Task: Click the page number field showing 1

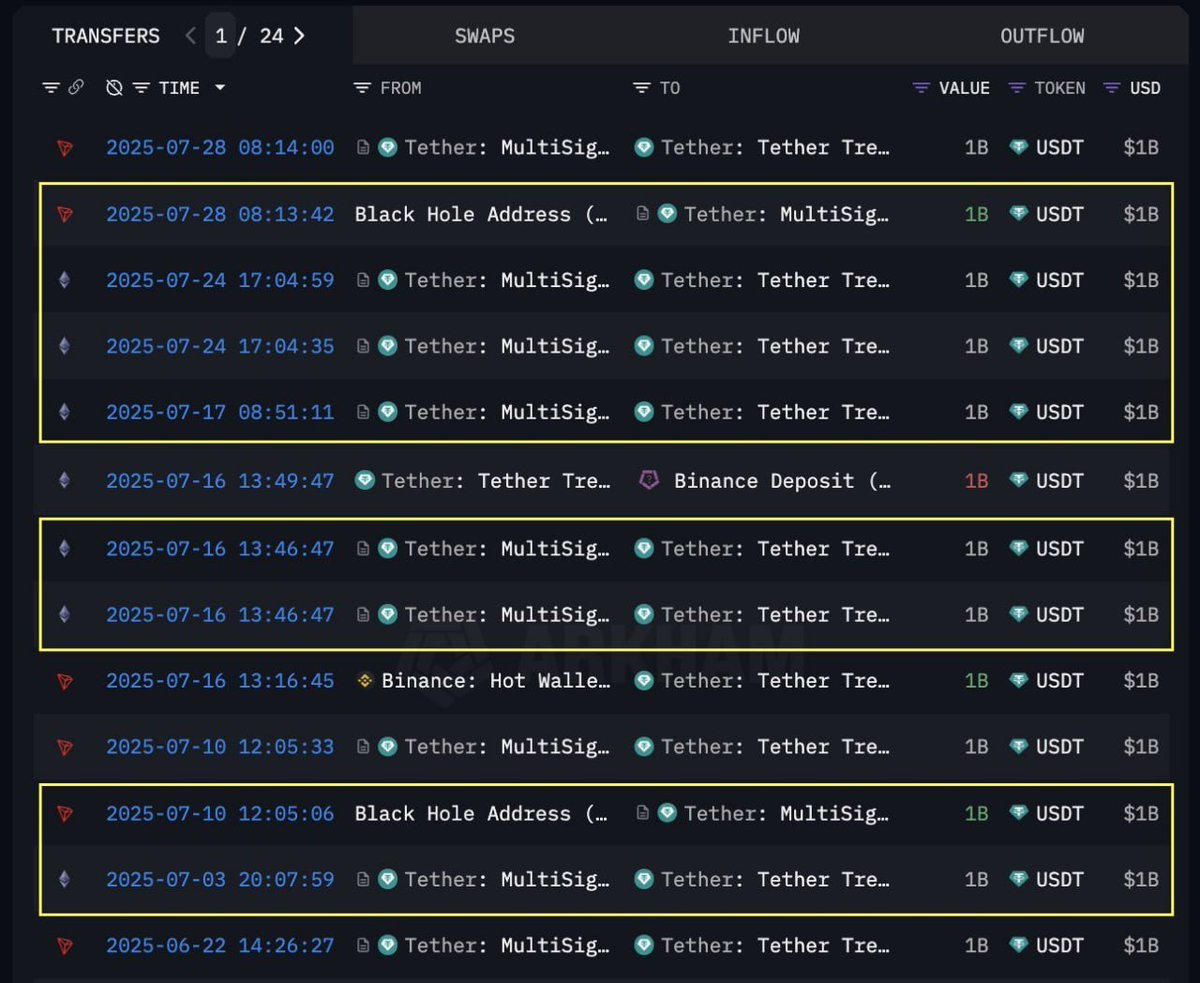Action: 221,36
